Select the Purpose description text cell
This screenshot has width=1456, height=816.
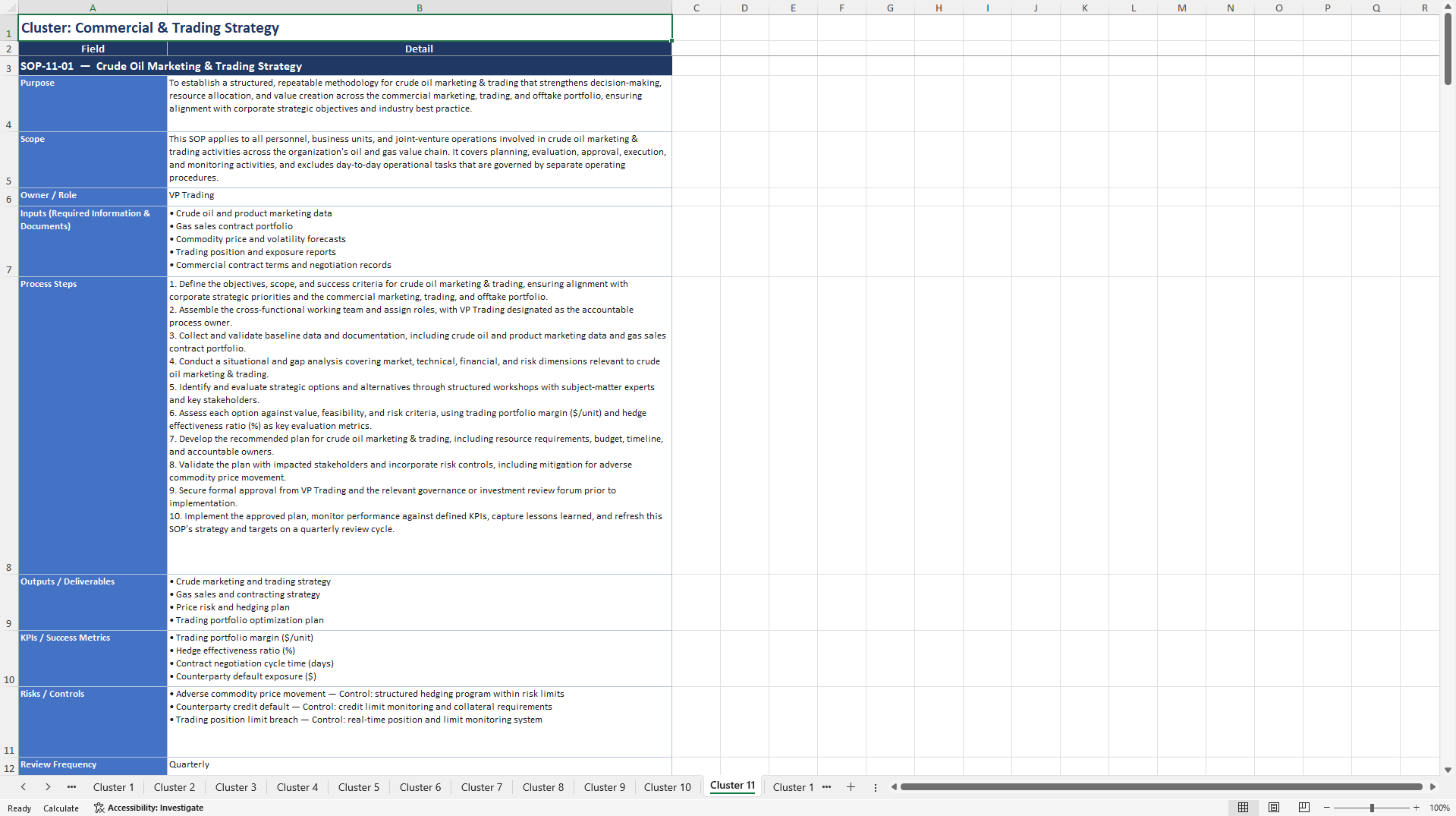pyautogui.click(x=420, y=103)
